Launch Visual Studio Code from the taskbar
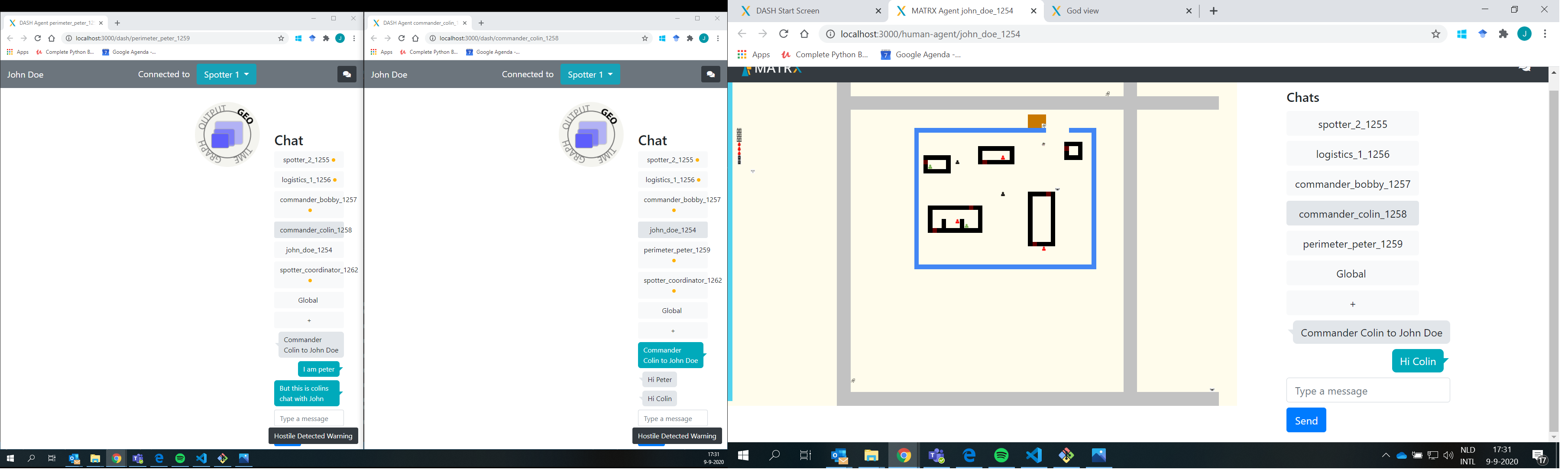The width and height of the screenshot is (1568, 470). 1034,455
